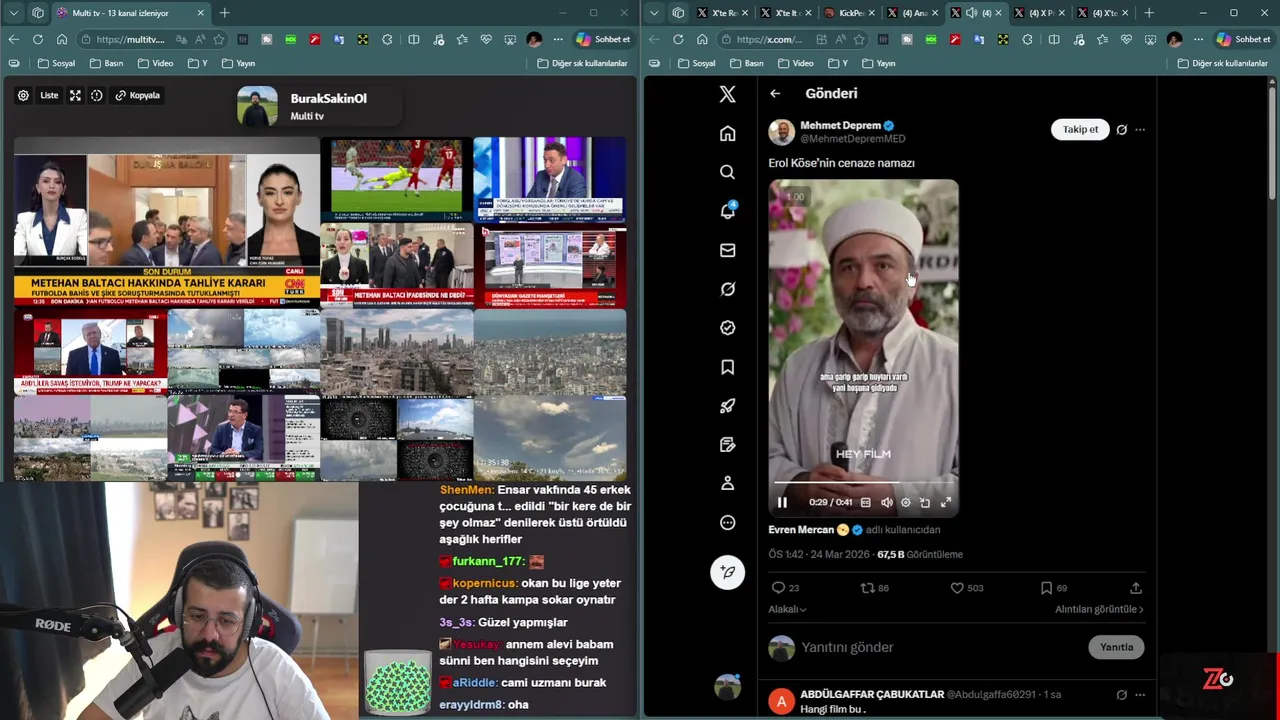Expand the Alakalı replies sort dropdown
This screenshot has width=1280, height=720.
(x=787, y=609)
